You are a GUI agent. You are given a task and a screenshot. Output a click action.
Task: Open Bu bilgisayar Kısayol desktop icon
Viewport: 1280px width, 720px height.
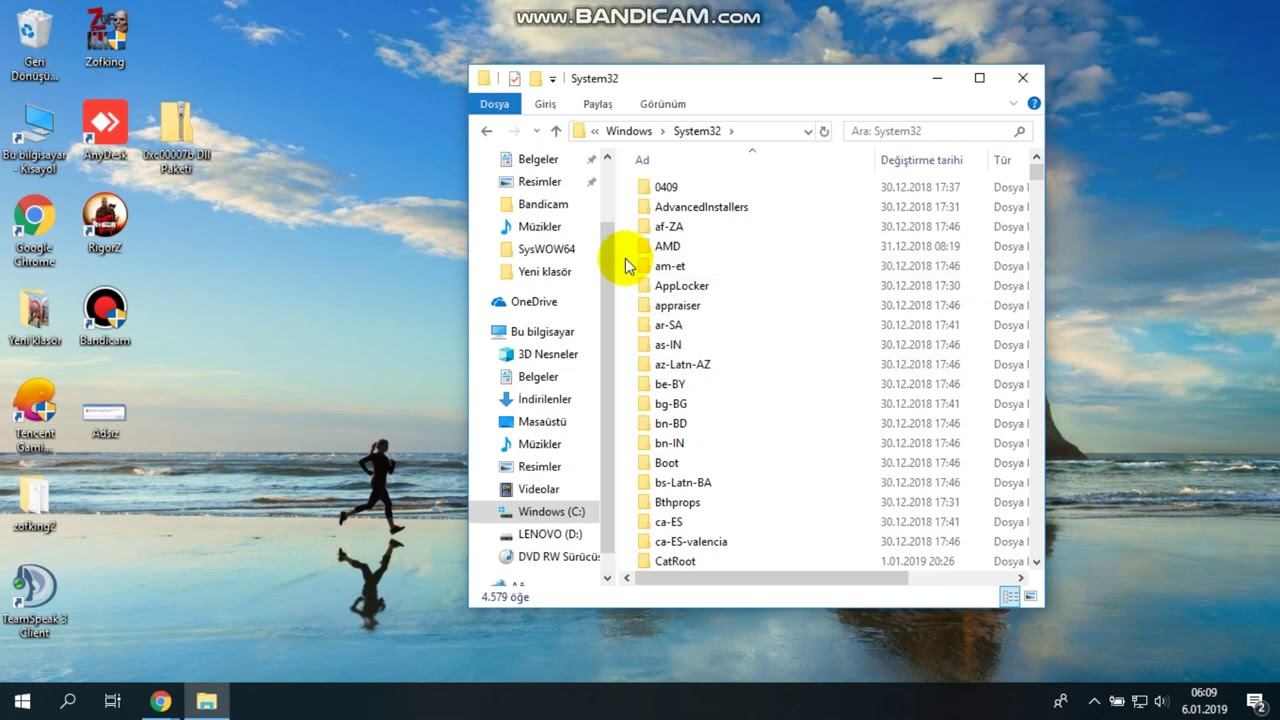(x=35, y=137)
